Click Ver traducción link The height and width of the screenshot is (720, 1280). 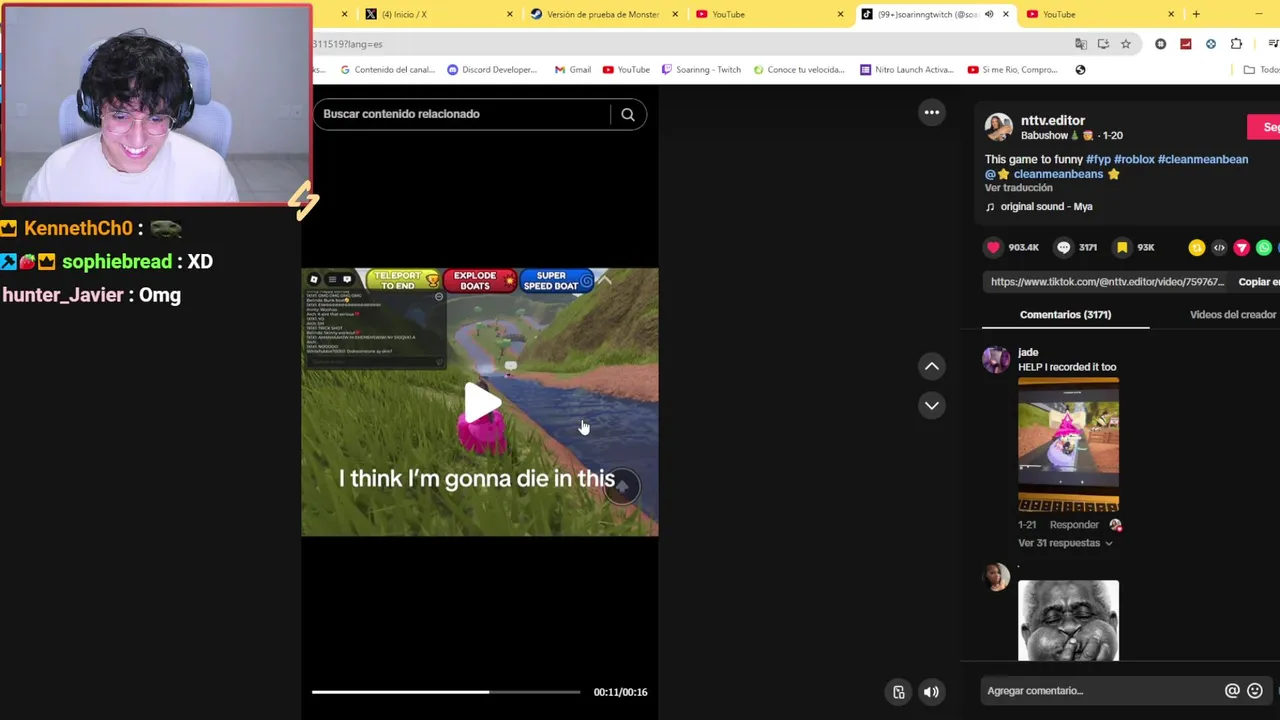[x=1018, y=188]
